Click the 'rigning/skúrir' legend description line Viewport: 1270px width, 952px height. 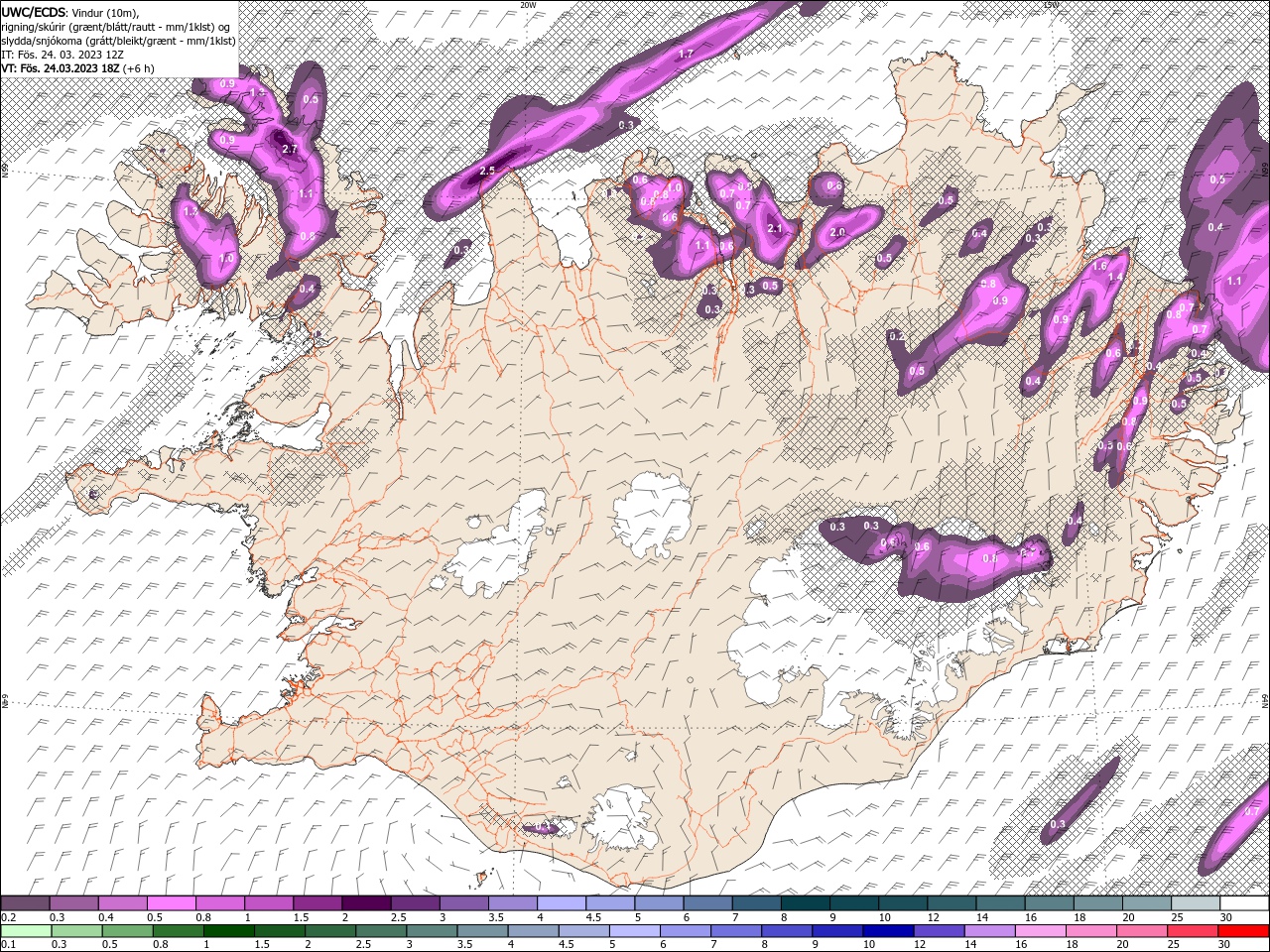(x=116, y=26)
